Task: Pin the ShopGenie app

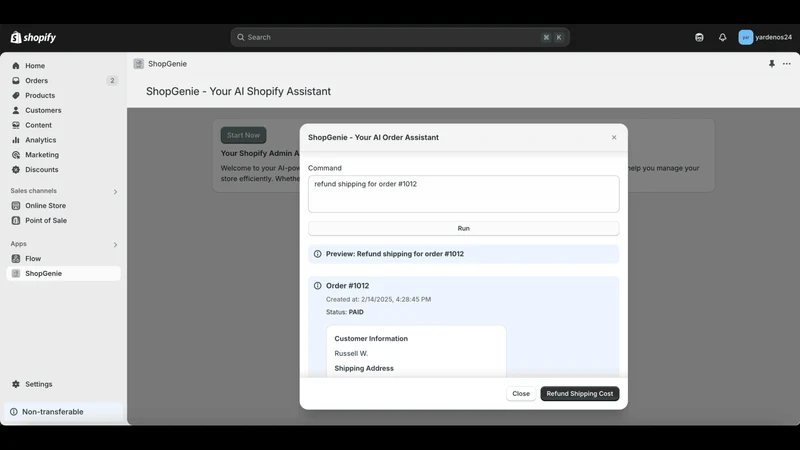Action: click(x=771, y=64)
